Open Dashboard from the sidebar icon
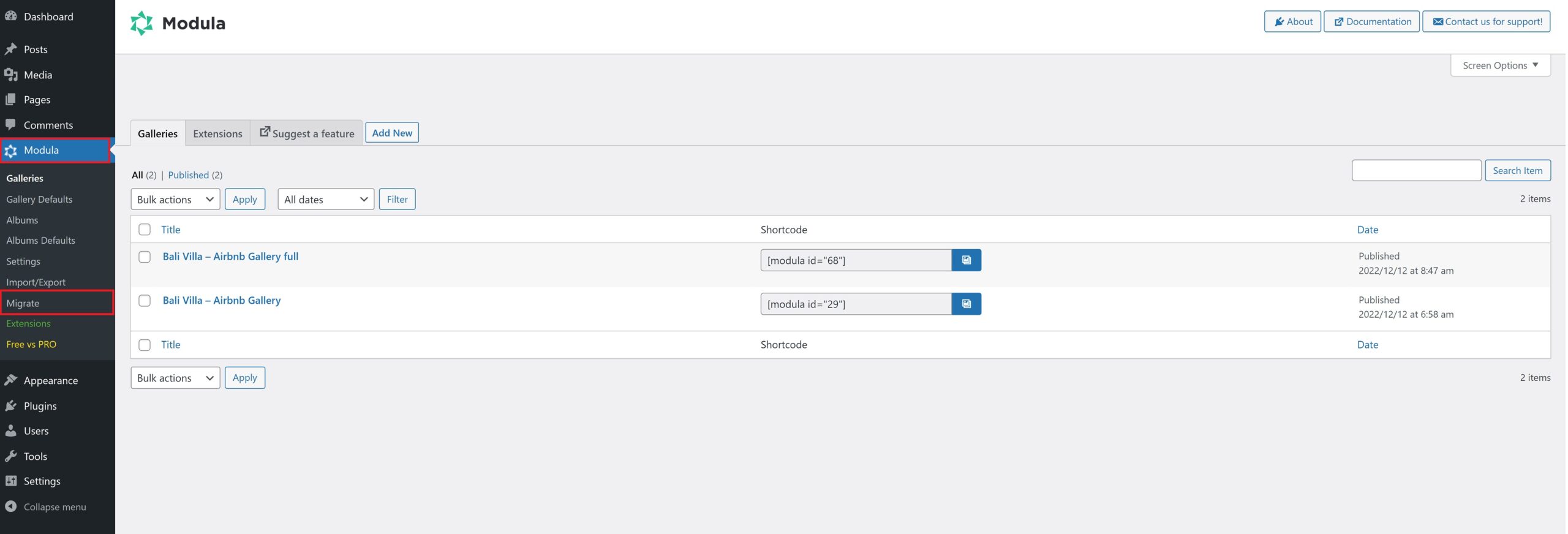This screenshot has width=1568, height=534. click(x=11, y=17)
